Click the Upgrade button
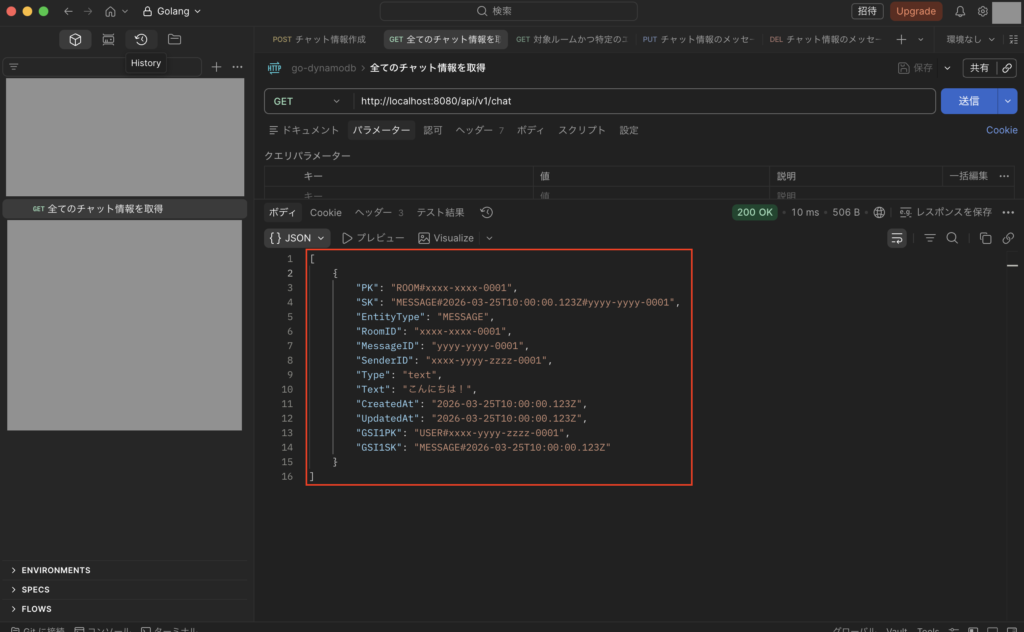The image size is (1024, 632). point(915,11)
